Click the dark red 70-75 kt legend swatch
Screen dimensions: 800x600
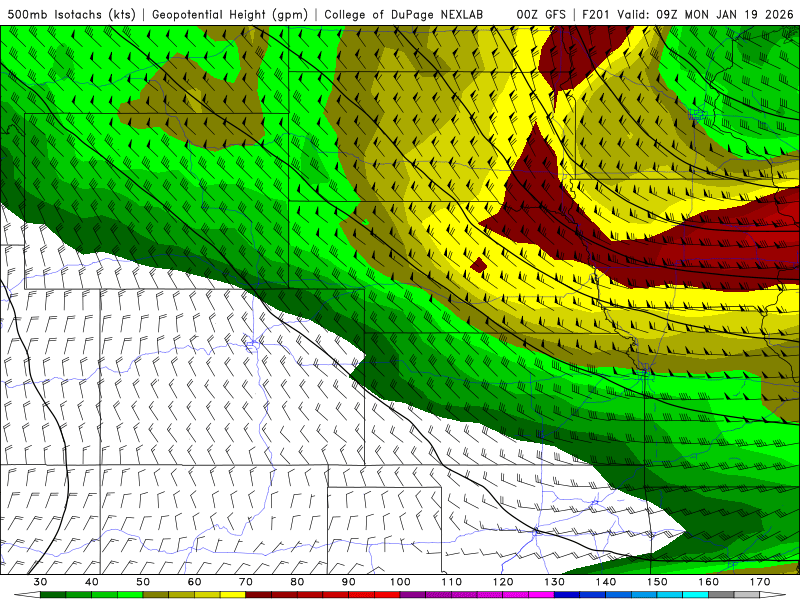pos(259,595)
